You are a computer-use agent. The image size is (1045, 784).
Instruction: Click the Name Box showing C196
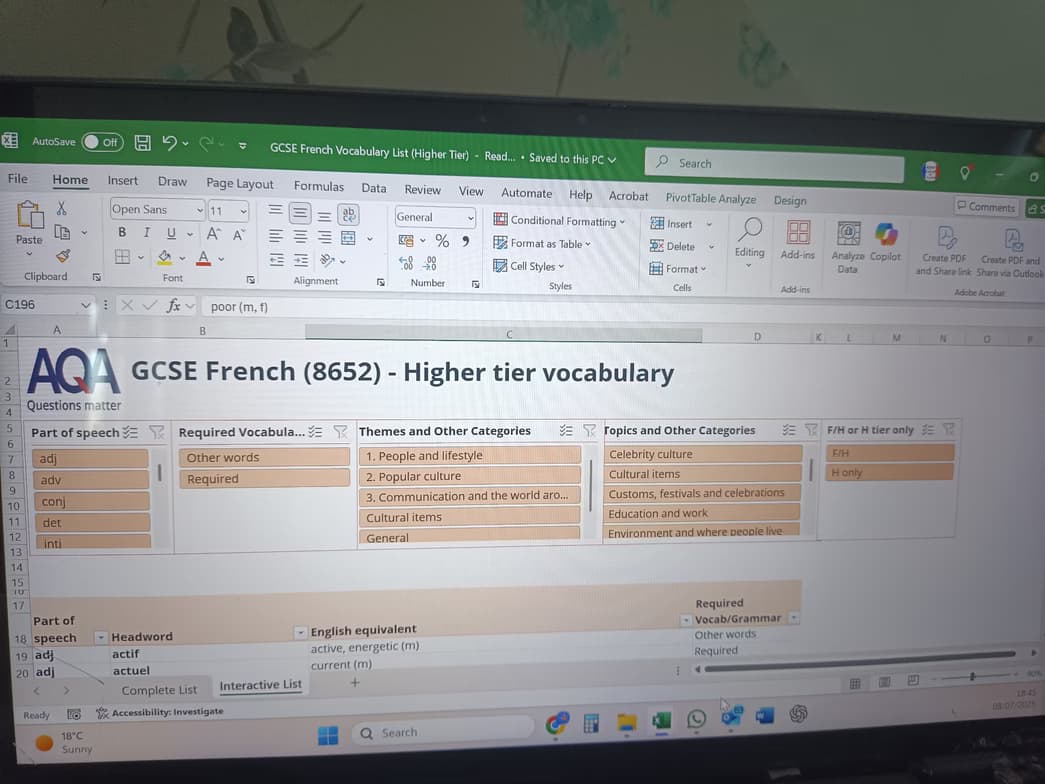point(40,306)
